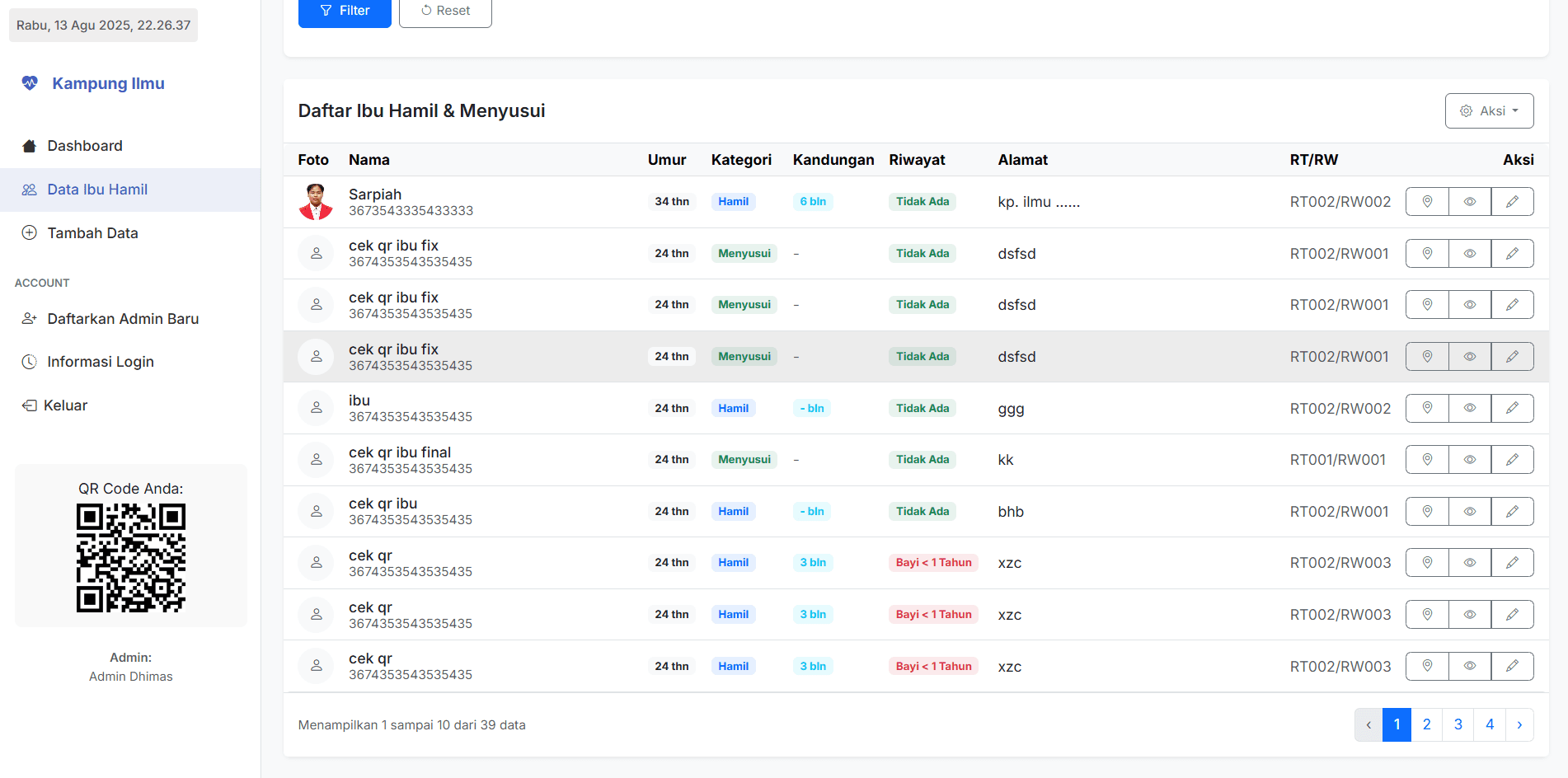This screenshot has width=1568, height=778.
Task: Click ID number 3673543335433333
Action: pos(411,211)
